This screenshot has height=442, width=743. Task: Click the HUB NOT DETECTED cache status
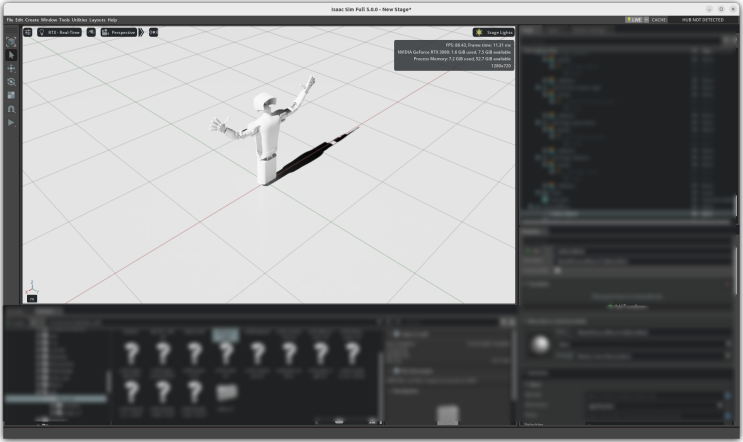[703, 20]
